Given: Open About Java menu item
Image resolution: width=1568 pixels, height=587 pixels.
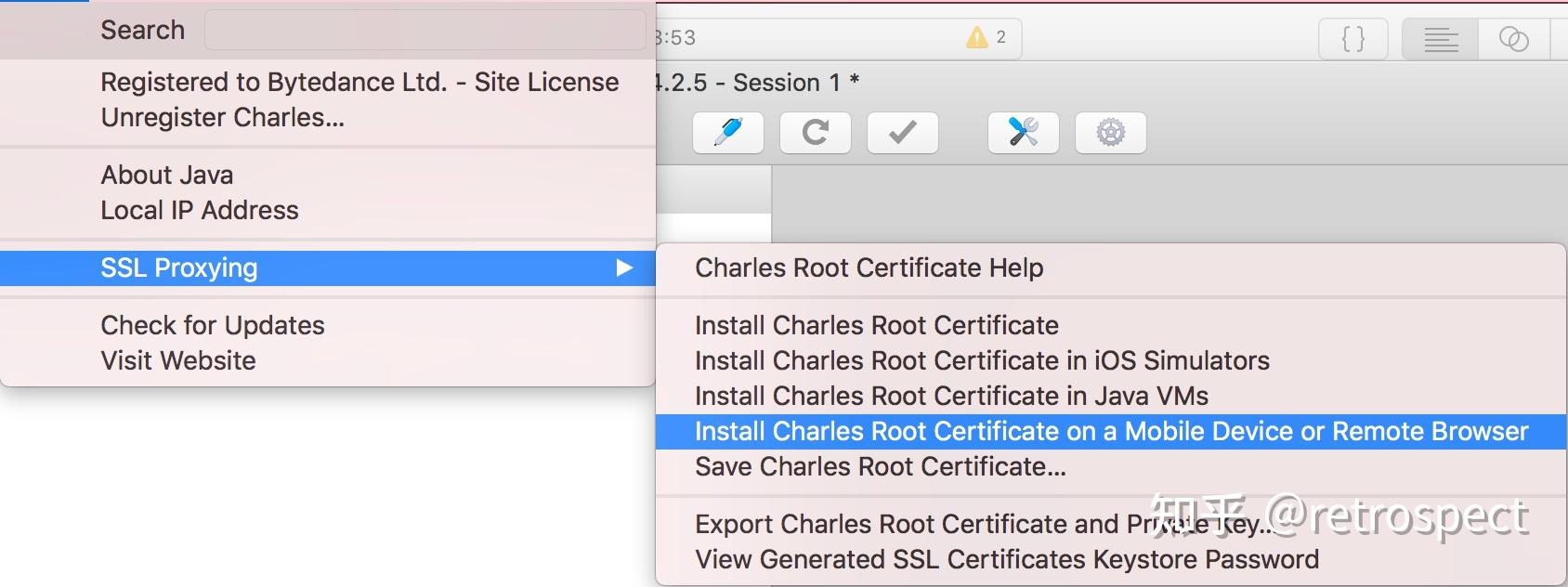Looking at the screenshot, I should tap(328, 175).
